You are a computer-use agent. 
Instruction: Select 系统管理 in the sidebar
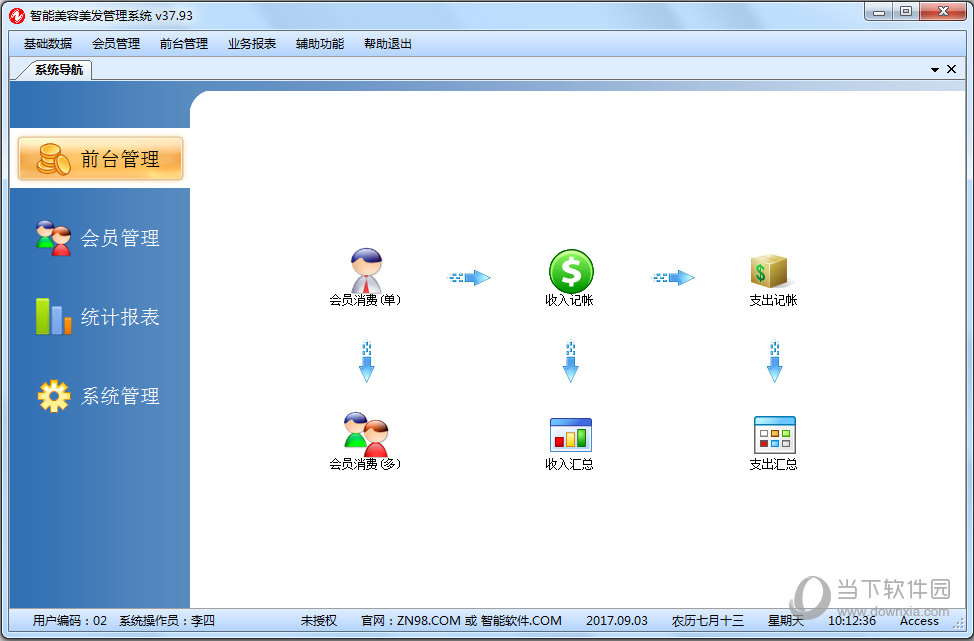pos(99,396)
